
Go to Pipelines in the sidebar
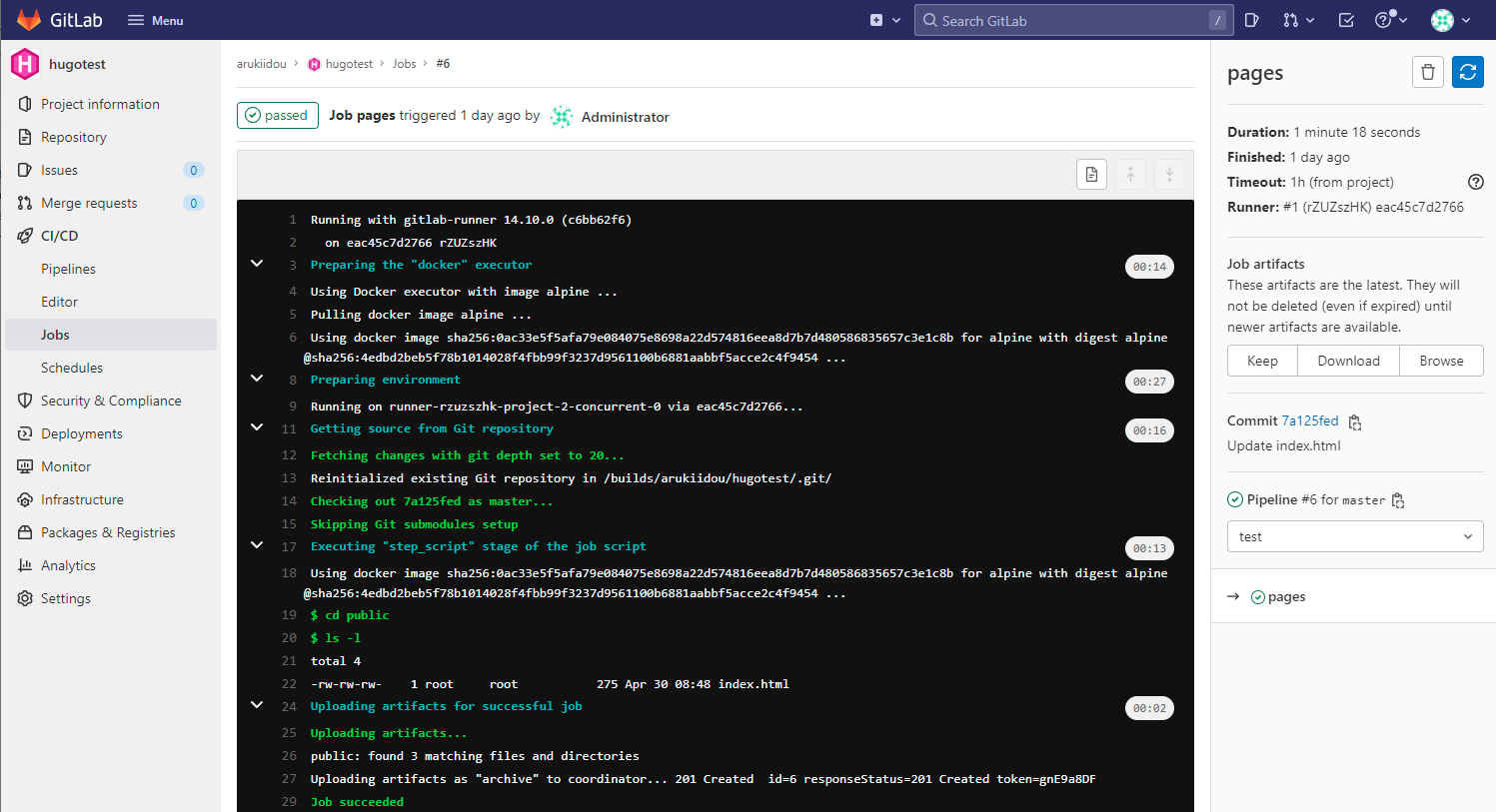[68, 268]
